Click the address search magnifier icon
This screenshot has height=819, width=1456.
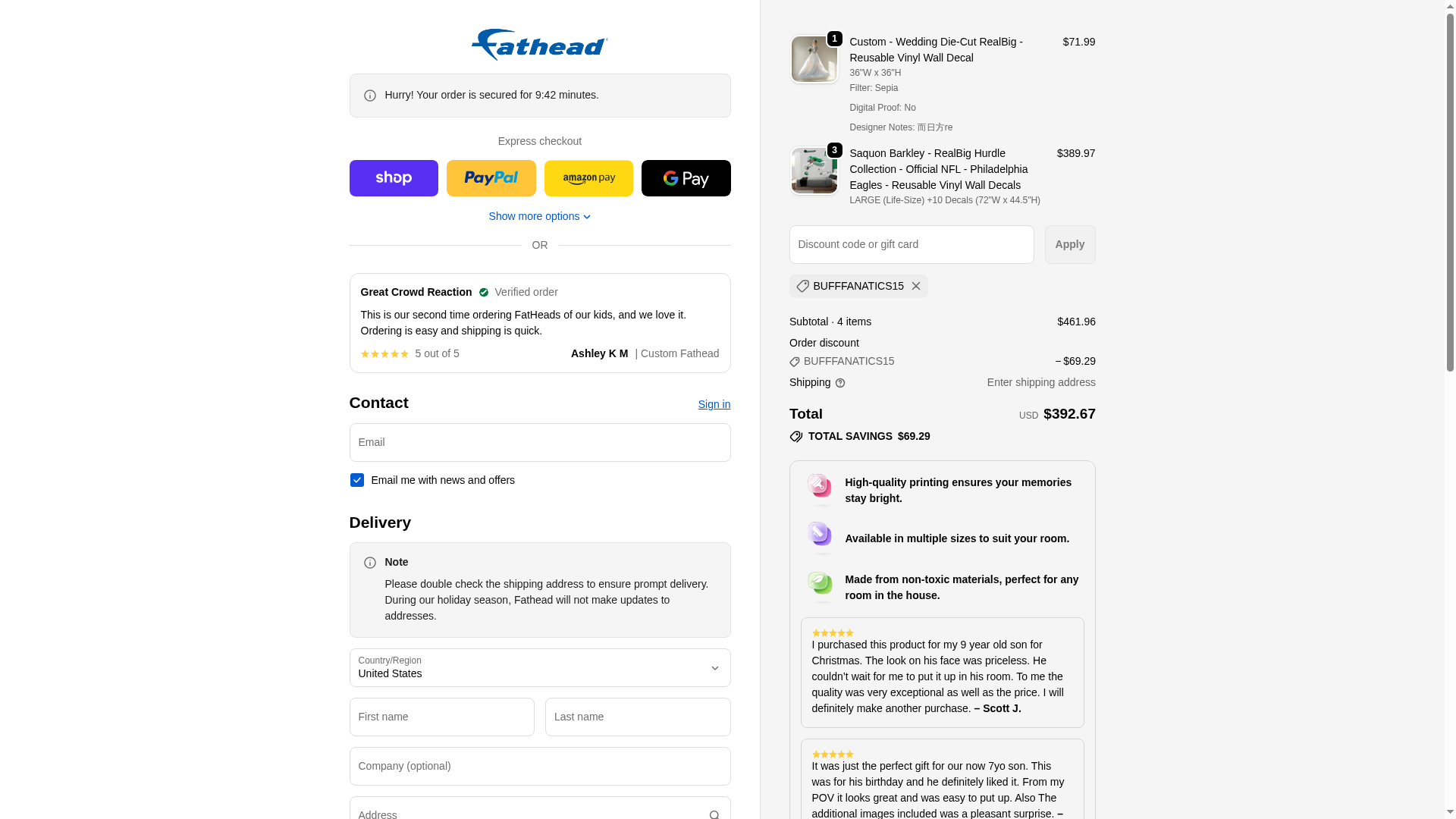coord(714,814)
